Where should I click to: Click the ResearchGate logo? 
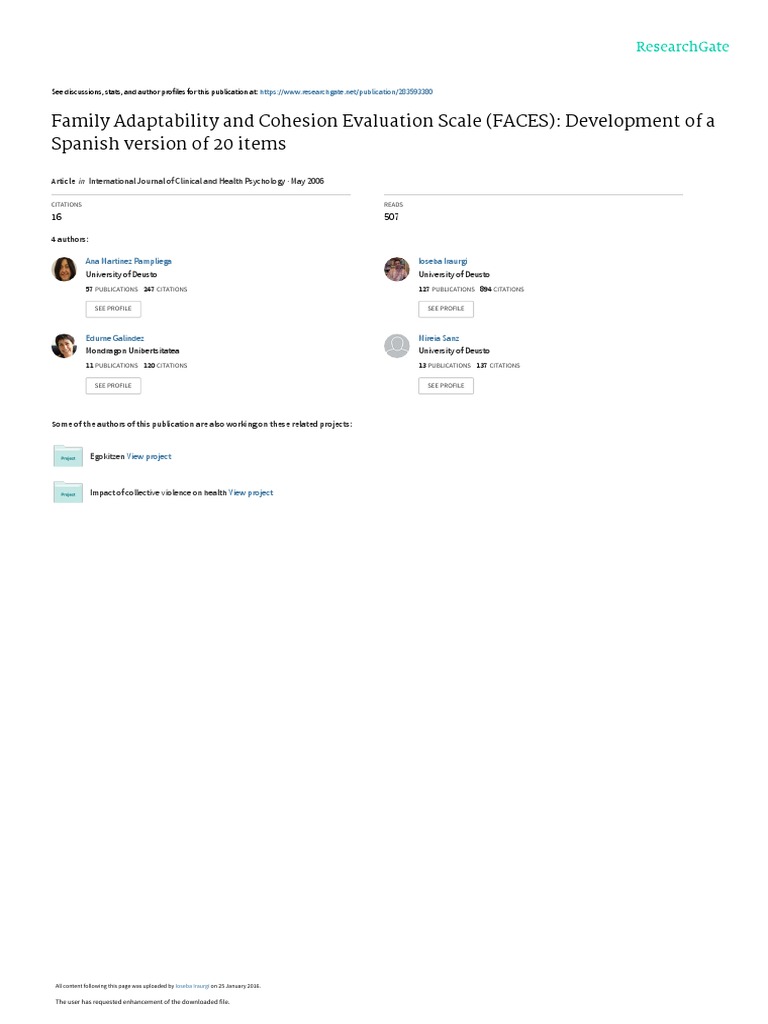coord(682,47)
